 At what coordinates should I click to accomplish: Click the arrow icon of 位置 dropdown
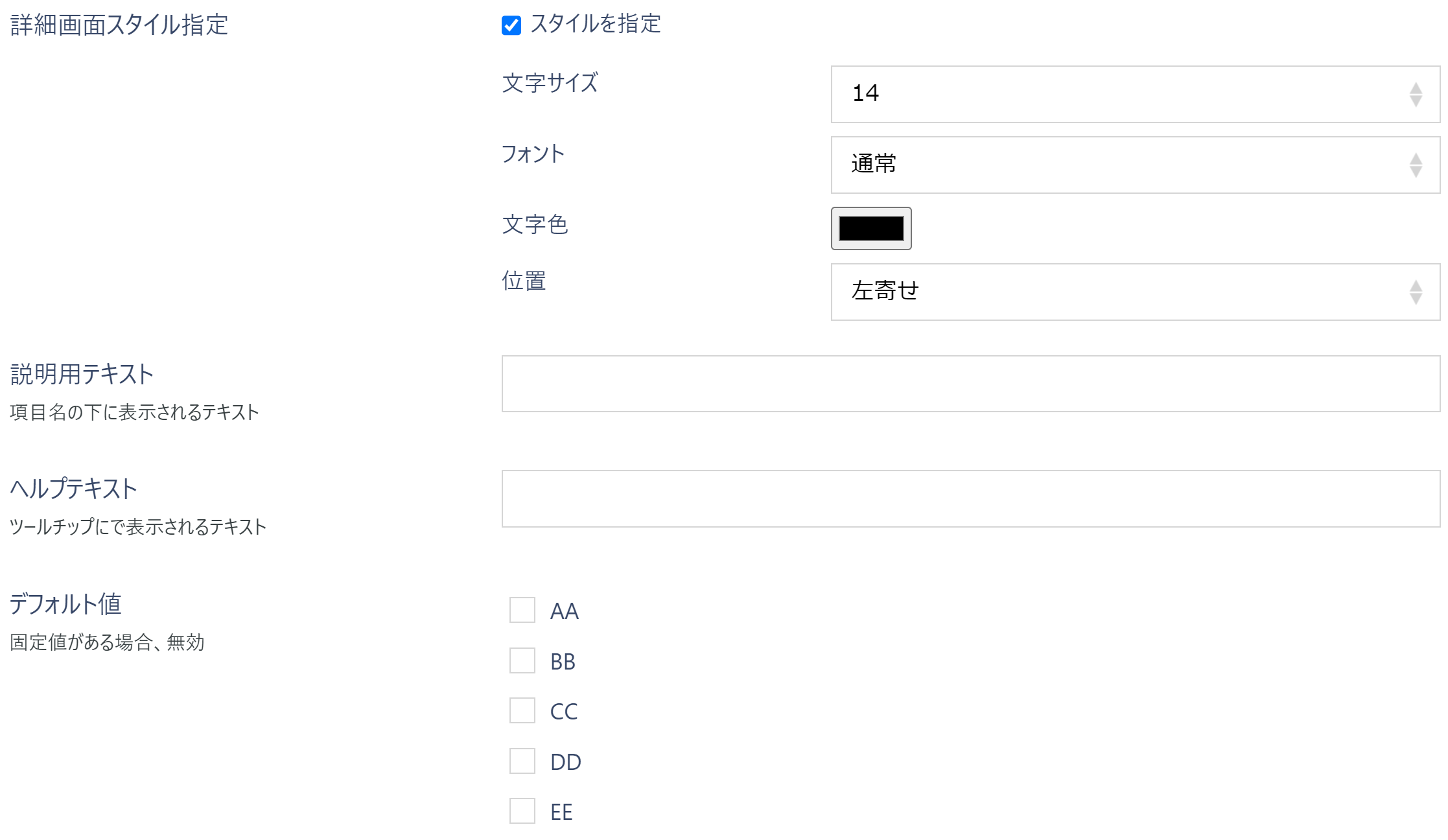click(1416, 292)
